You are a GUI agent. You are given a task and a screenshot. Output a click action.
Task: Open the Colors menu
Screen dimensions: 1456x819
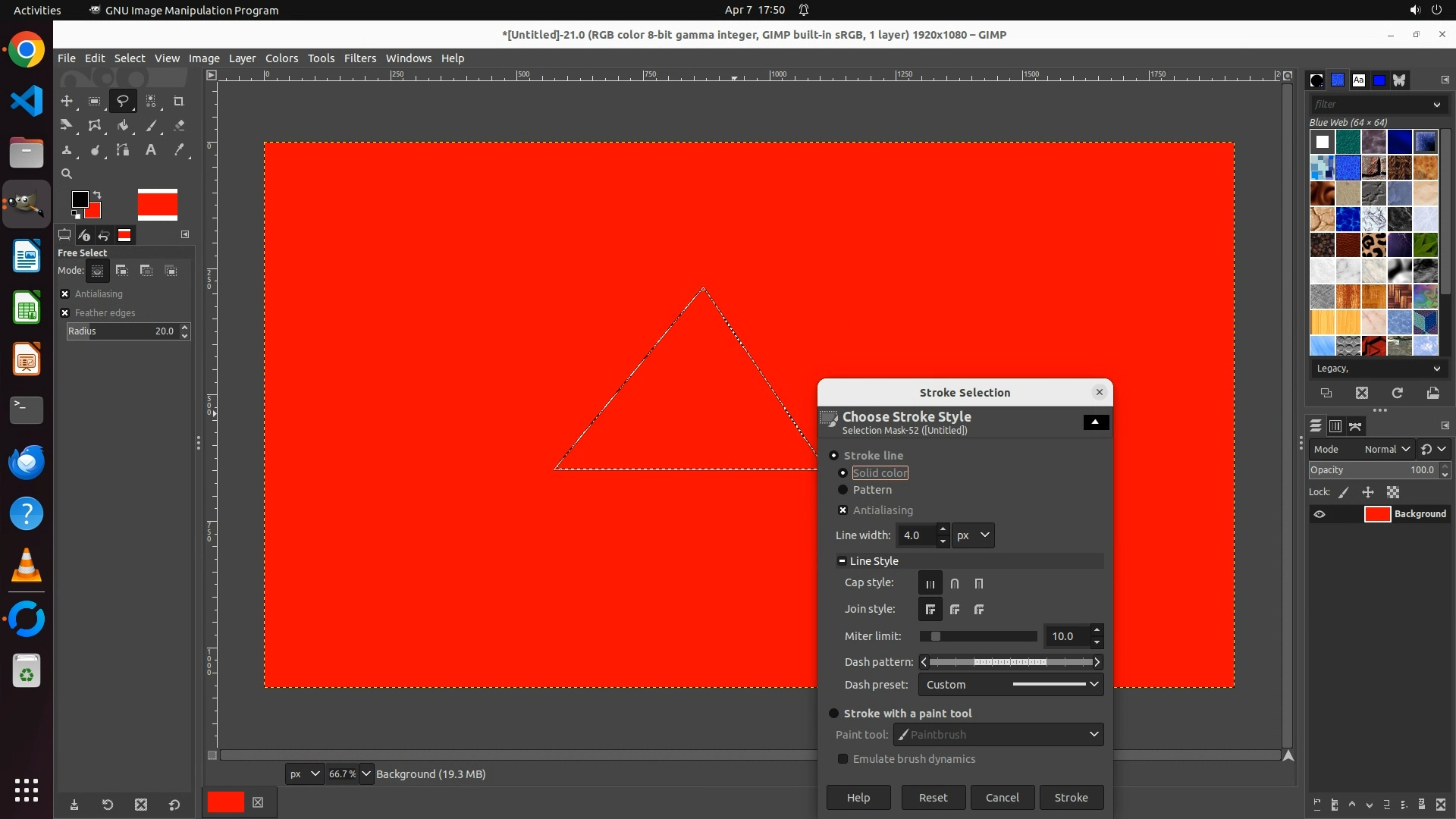coord(281,58)
